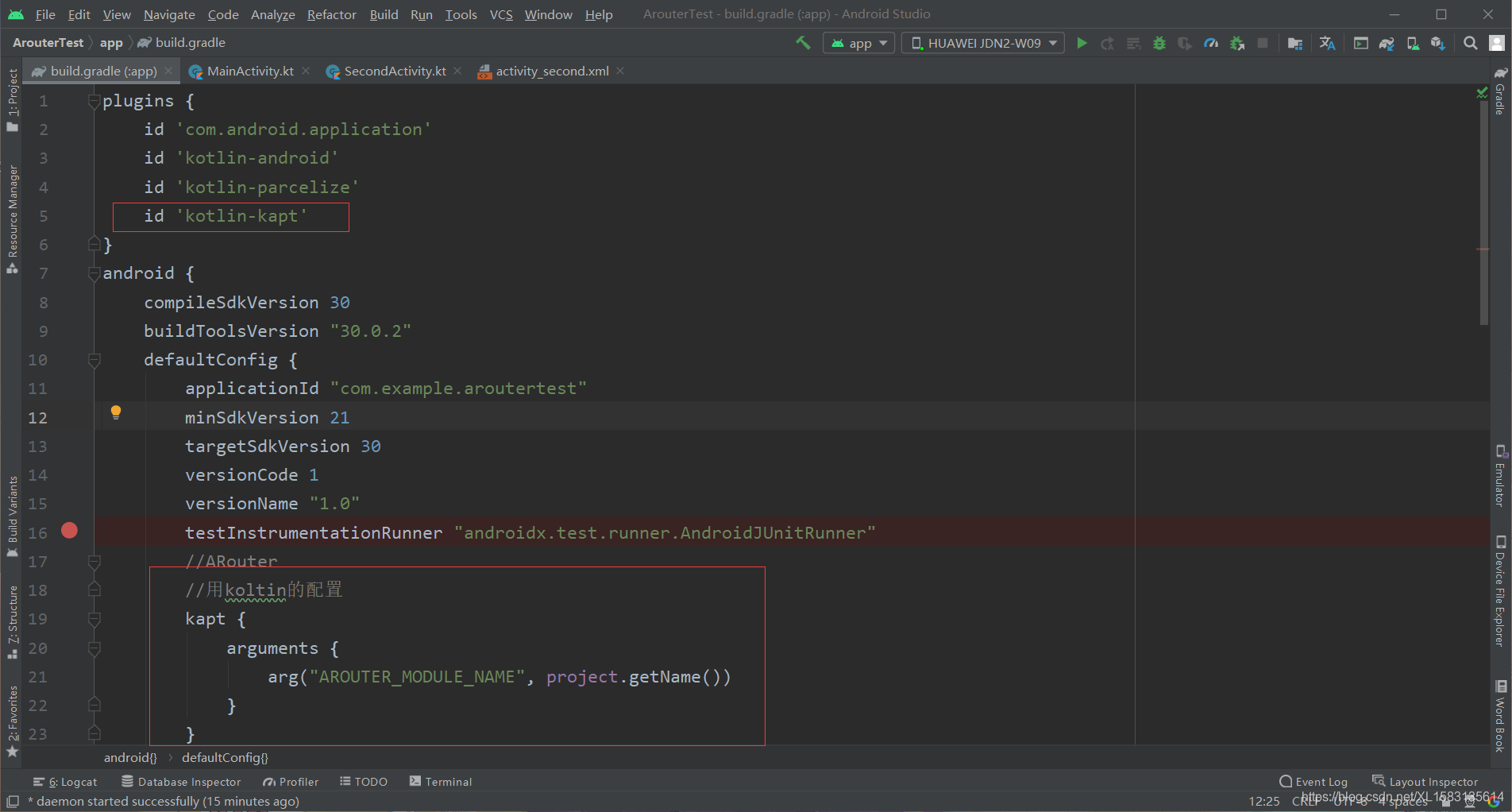Click Apply Changes and Restart Activity icon
1512x812 pixels.
click(1108, 43)
